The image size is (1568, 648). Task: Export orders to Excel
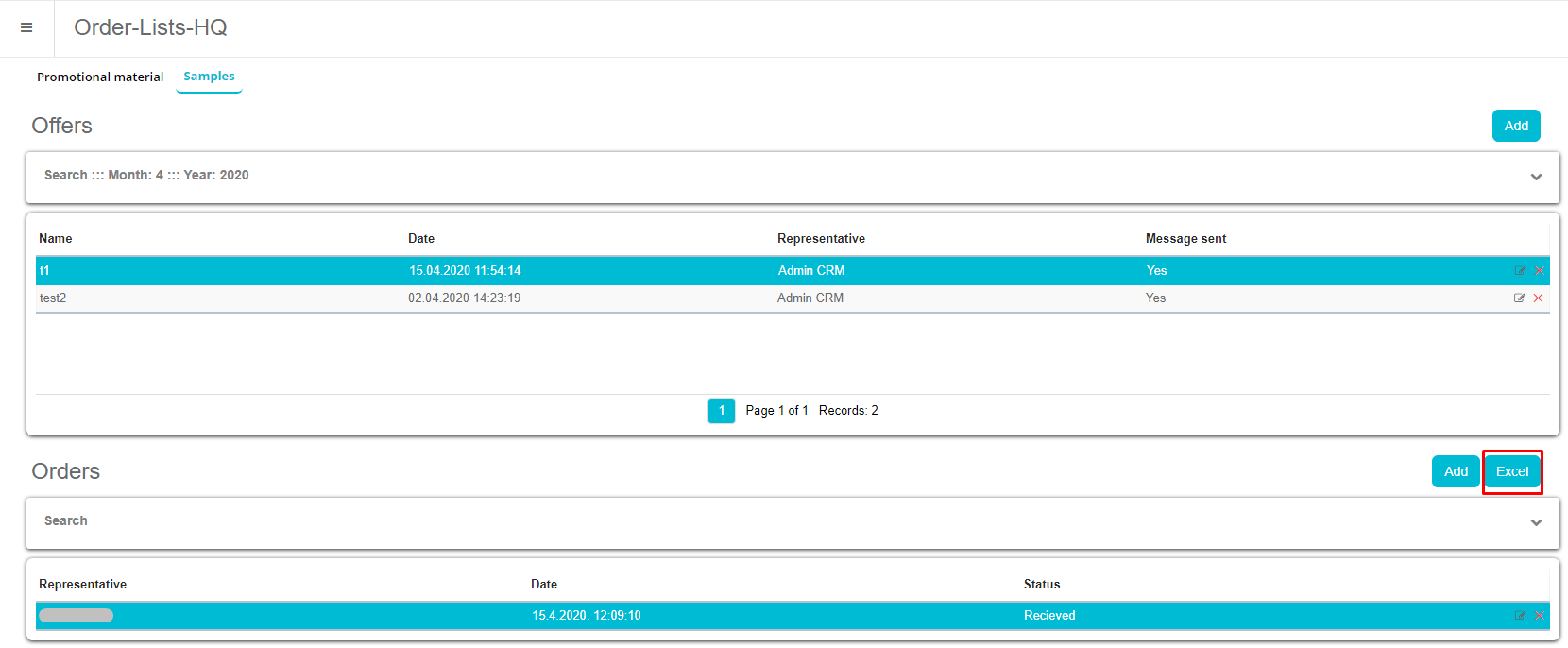point(1512,471)
